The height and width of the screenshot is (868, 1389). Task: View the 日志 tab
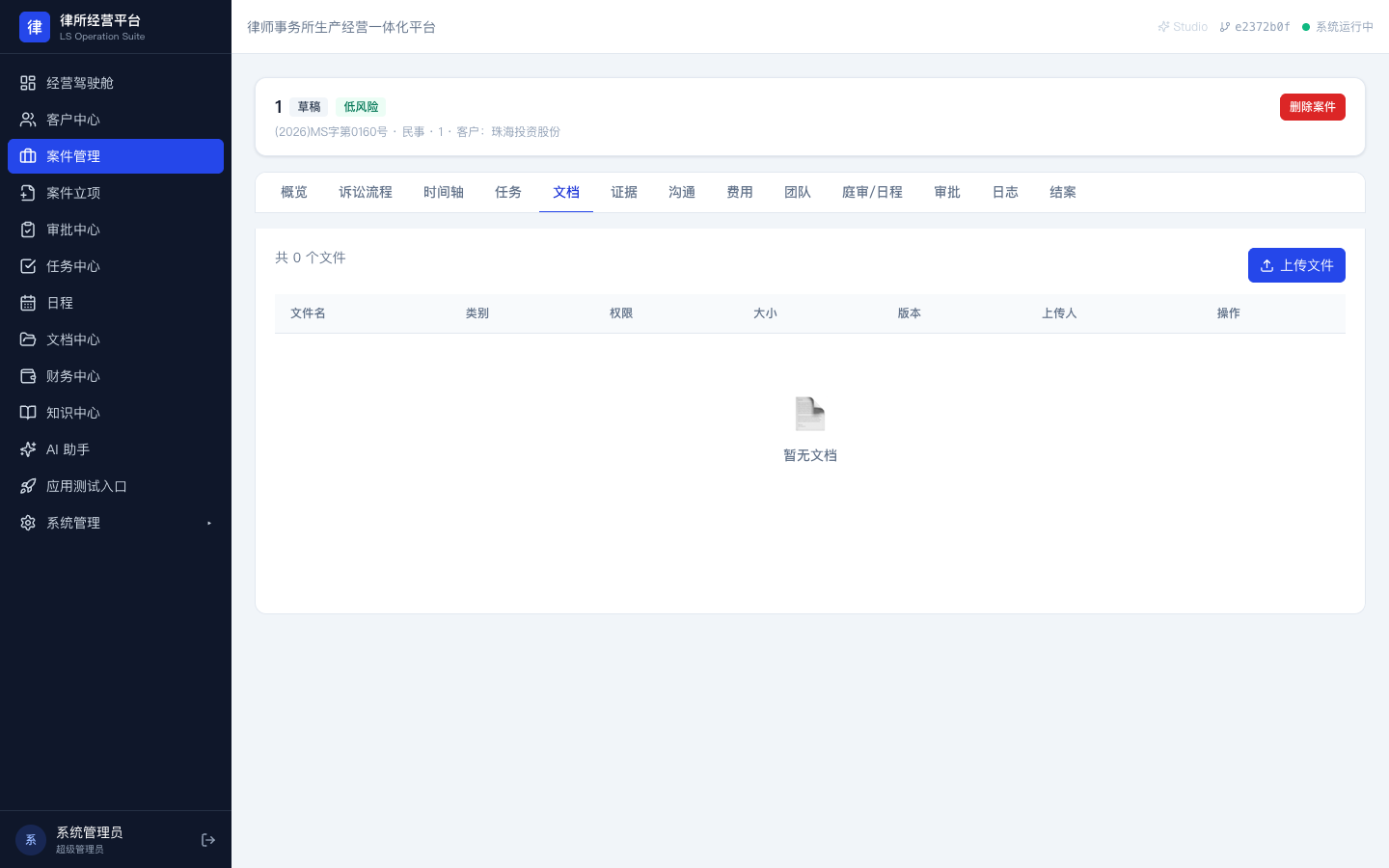[x=1005, y=193]
